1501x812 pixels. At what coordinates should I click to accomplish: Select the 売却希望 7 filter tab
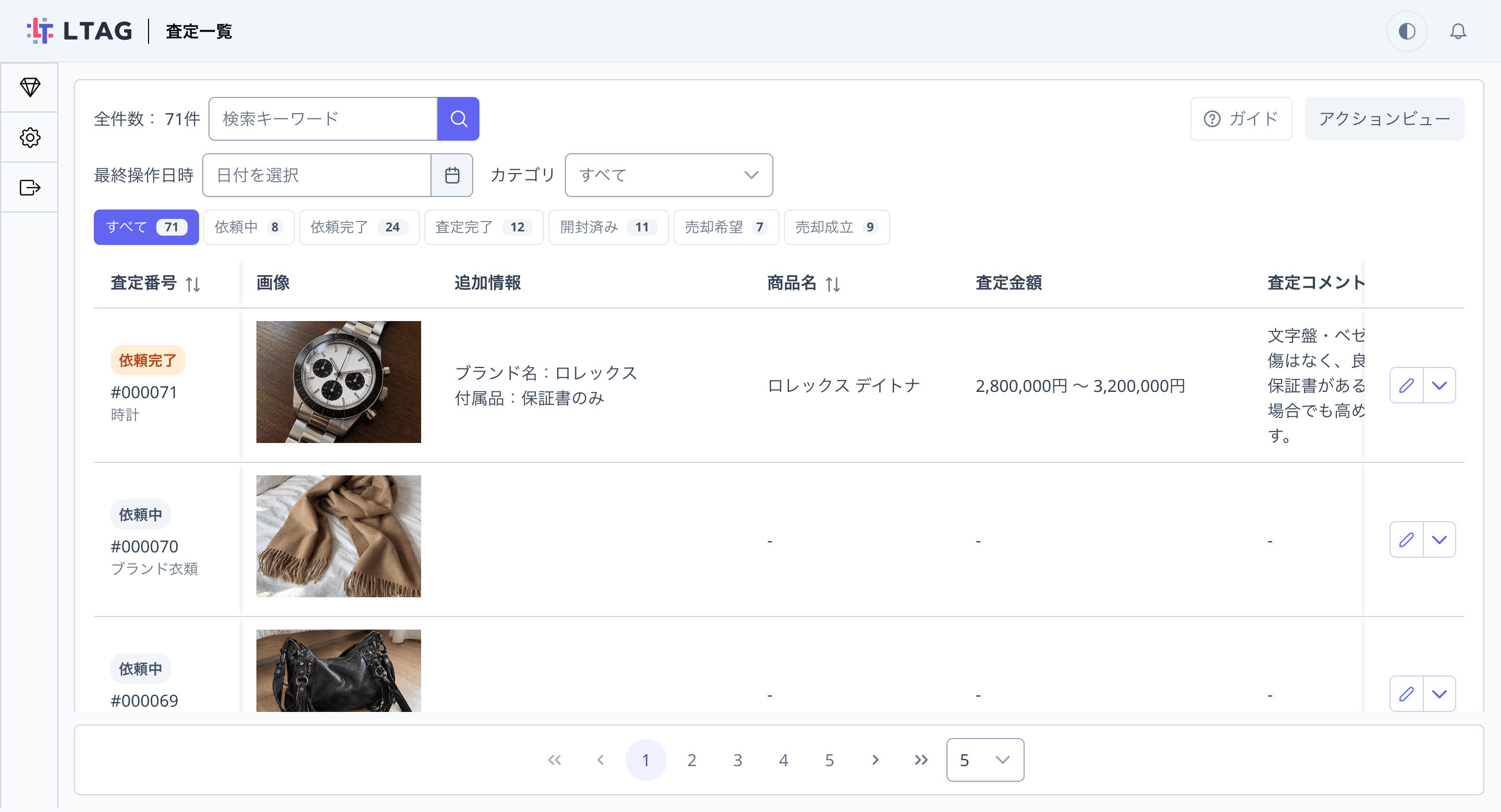tap(727, 227)
